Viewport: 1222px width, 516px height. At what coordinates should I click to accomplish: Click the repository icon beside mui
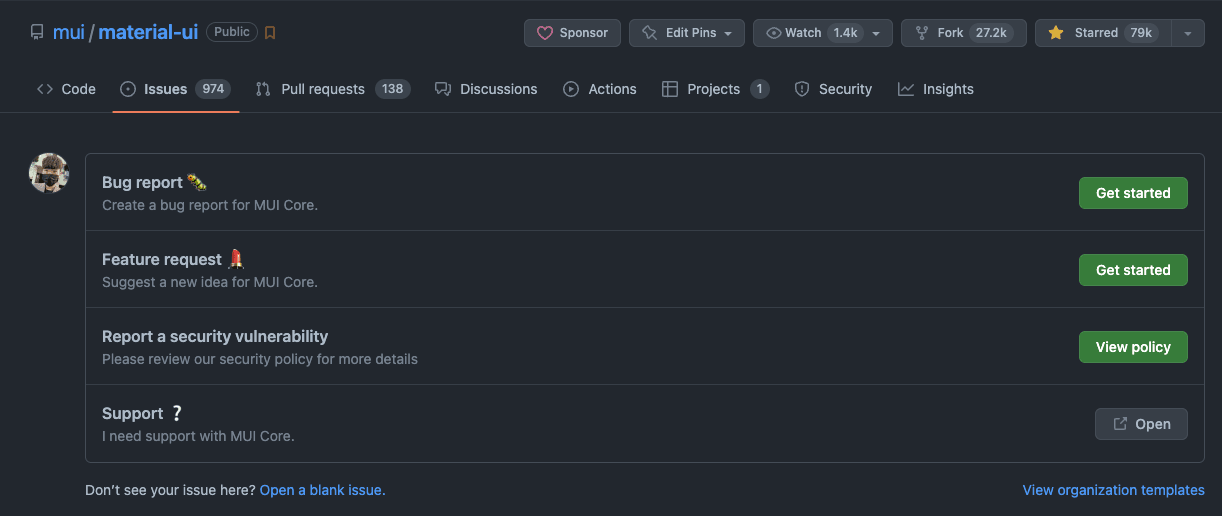click(37, 33)
